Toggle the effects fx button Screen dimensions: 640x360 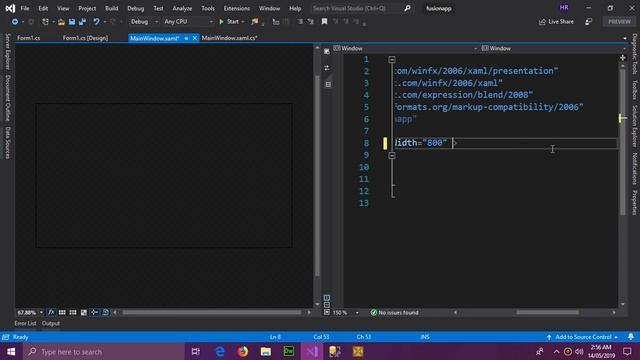pos(51,313)
